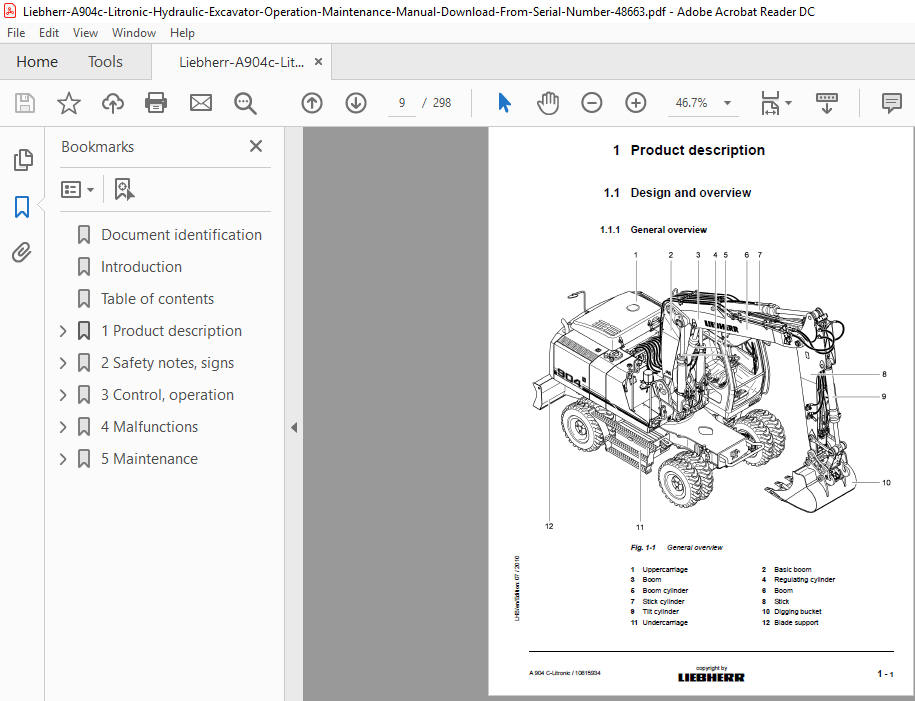Open Attachments paperclip panel

click(x=22, y=253)
